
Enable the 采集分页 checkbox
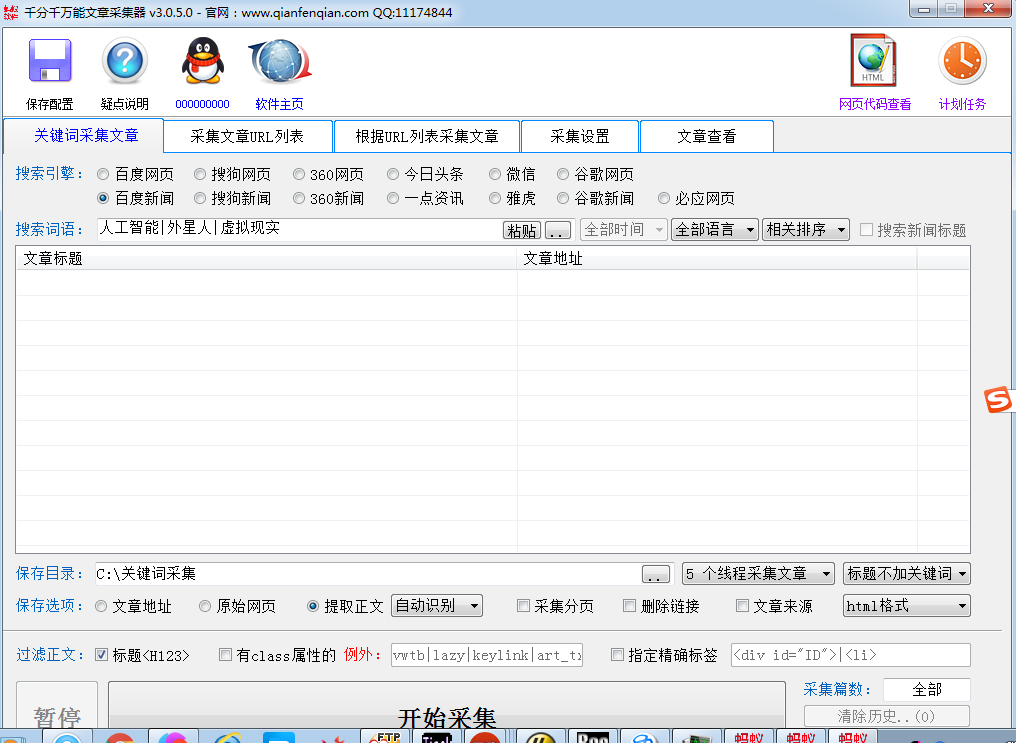[523, 606]
